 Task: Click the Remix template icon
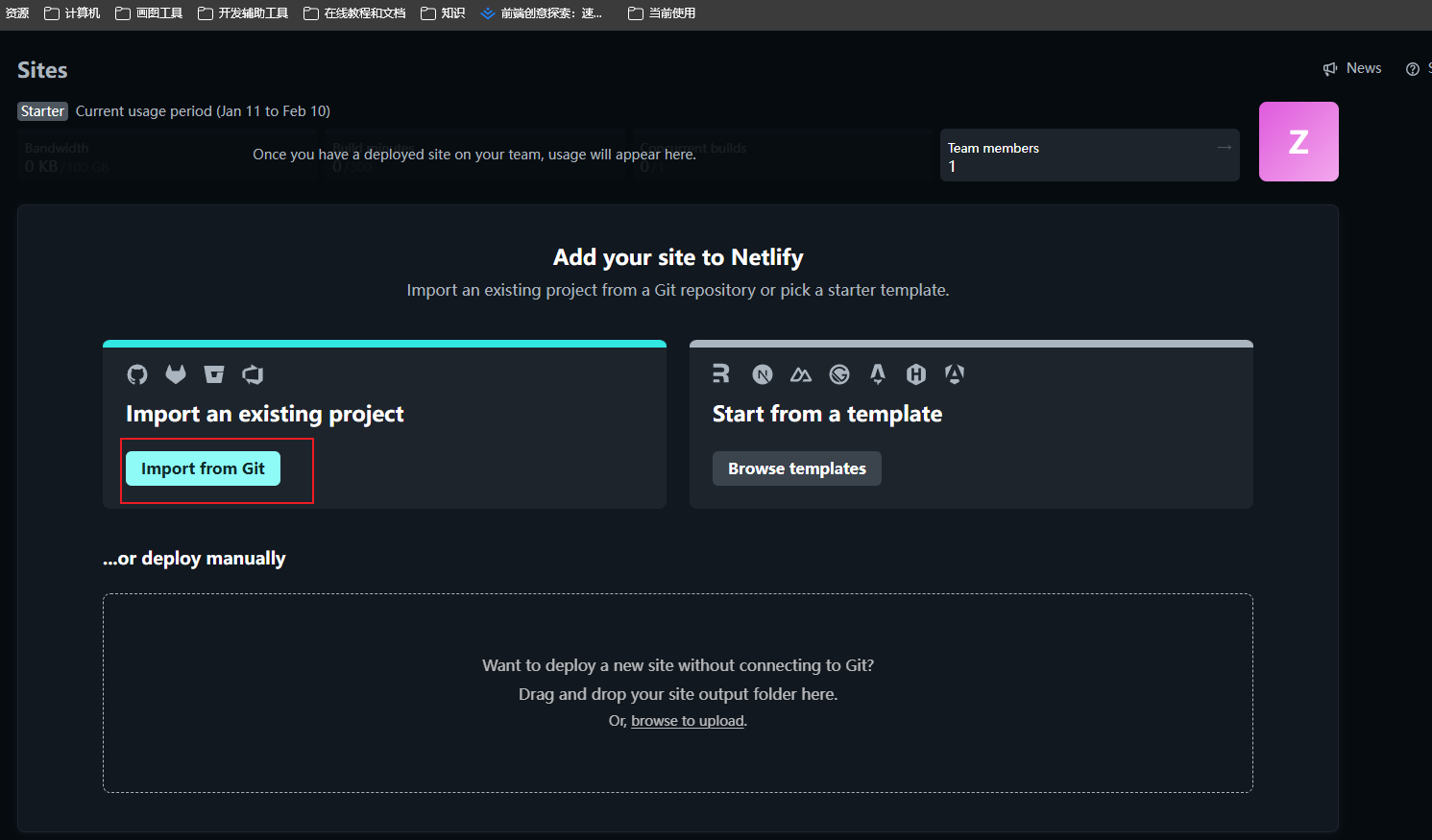[721, 373]
